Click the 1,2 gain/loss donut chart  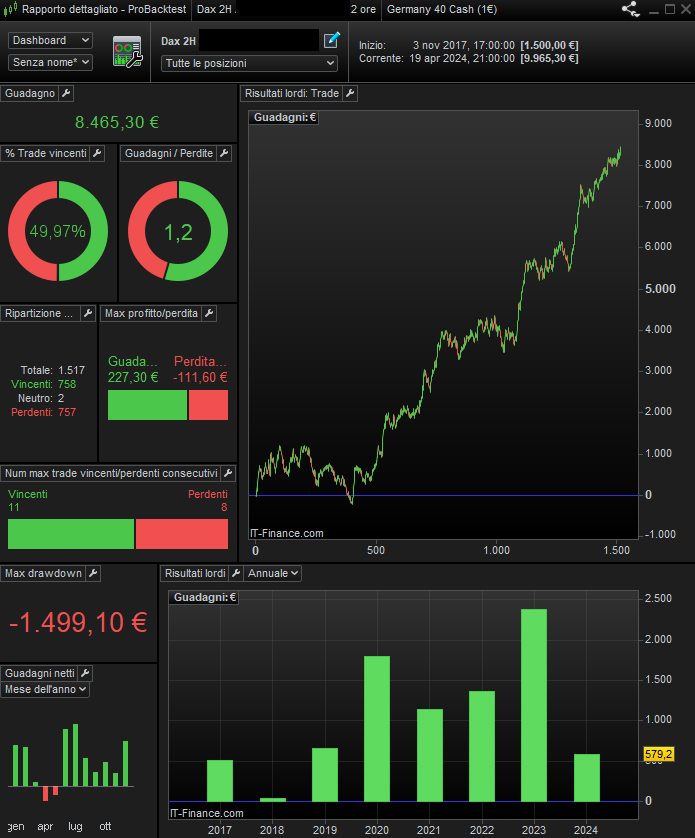tap(178, 231)
